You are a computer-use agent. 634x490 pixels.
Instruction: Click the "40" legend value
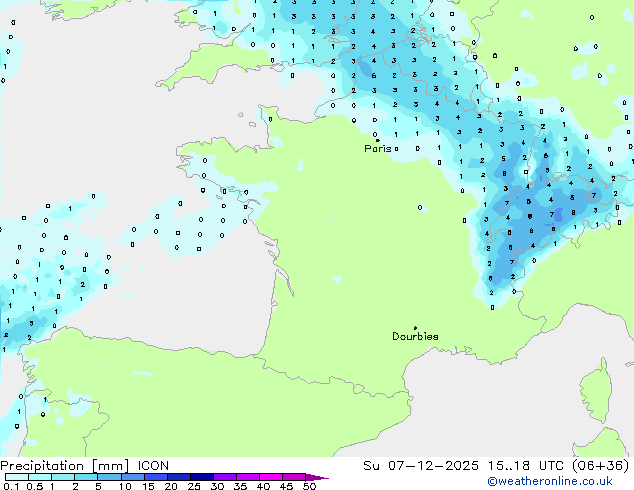[x=263, y=486]
